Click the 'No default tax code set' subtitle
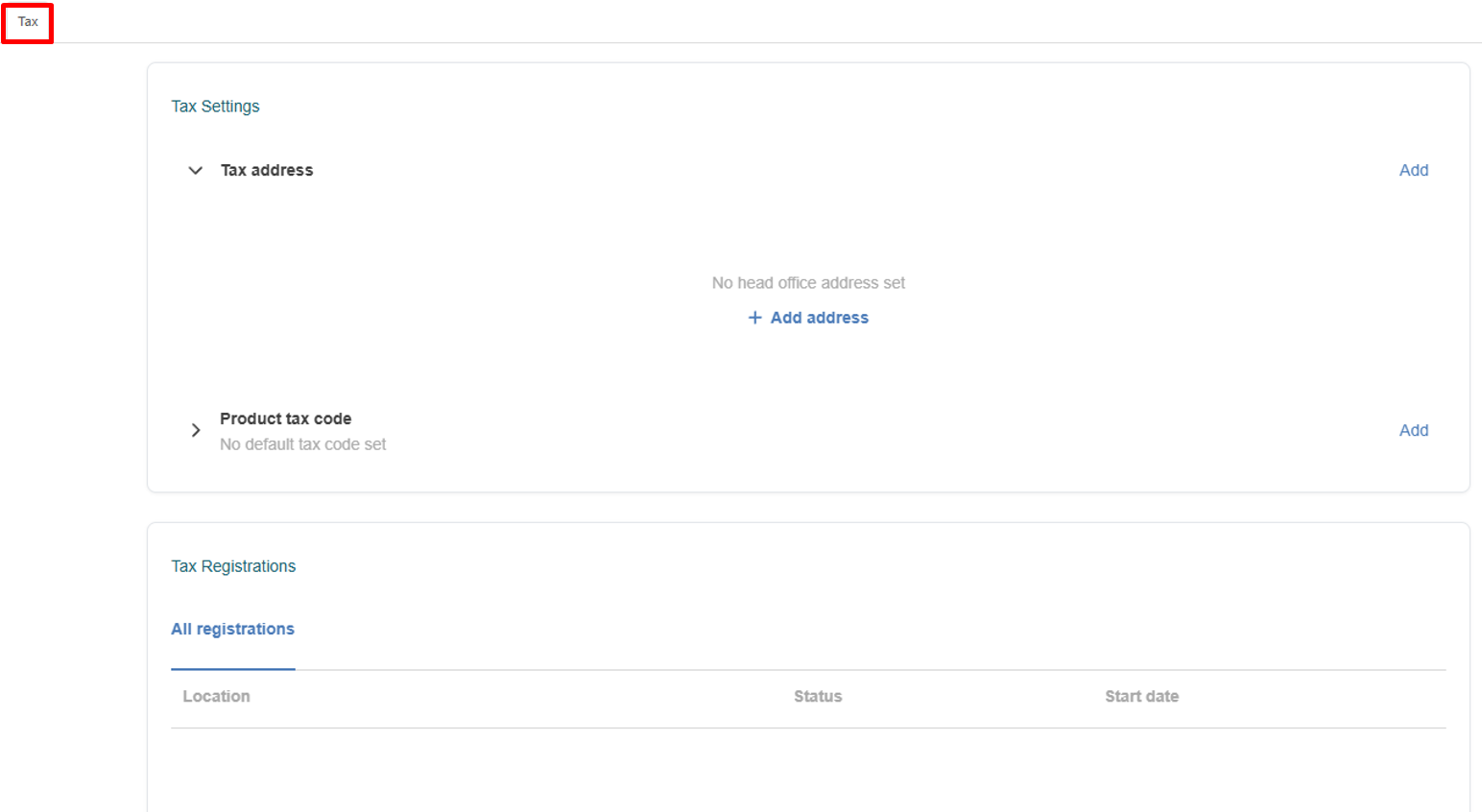This screenshot has width=1482, height=812. (302, 444)
